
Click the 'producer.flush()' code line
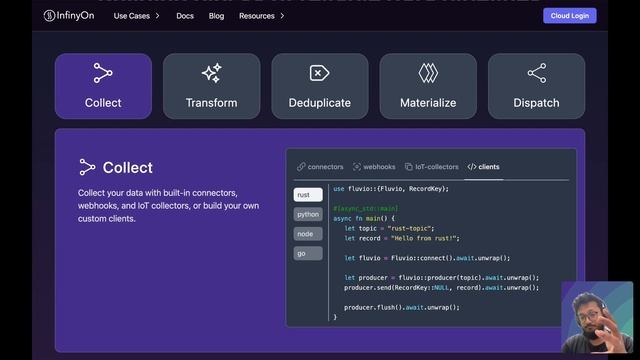[x=402, y=307]
